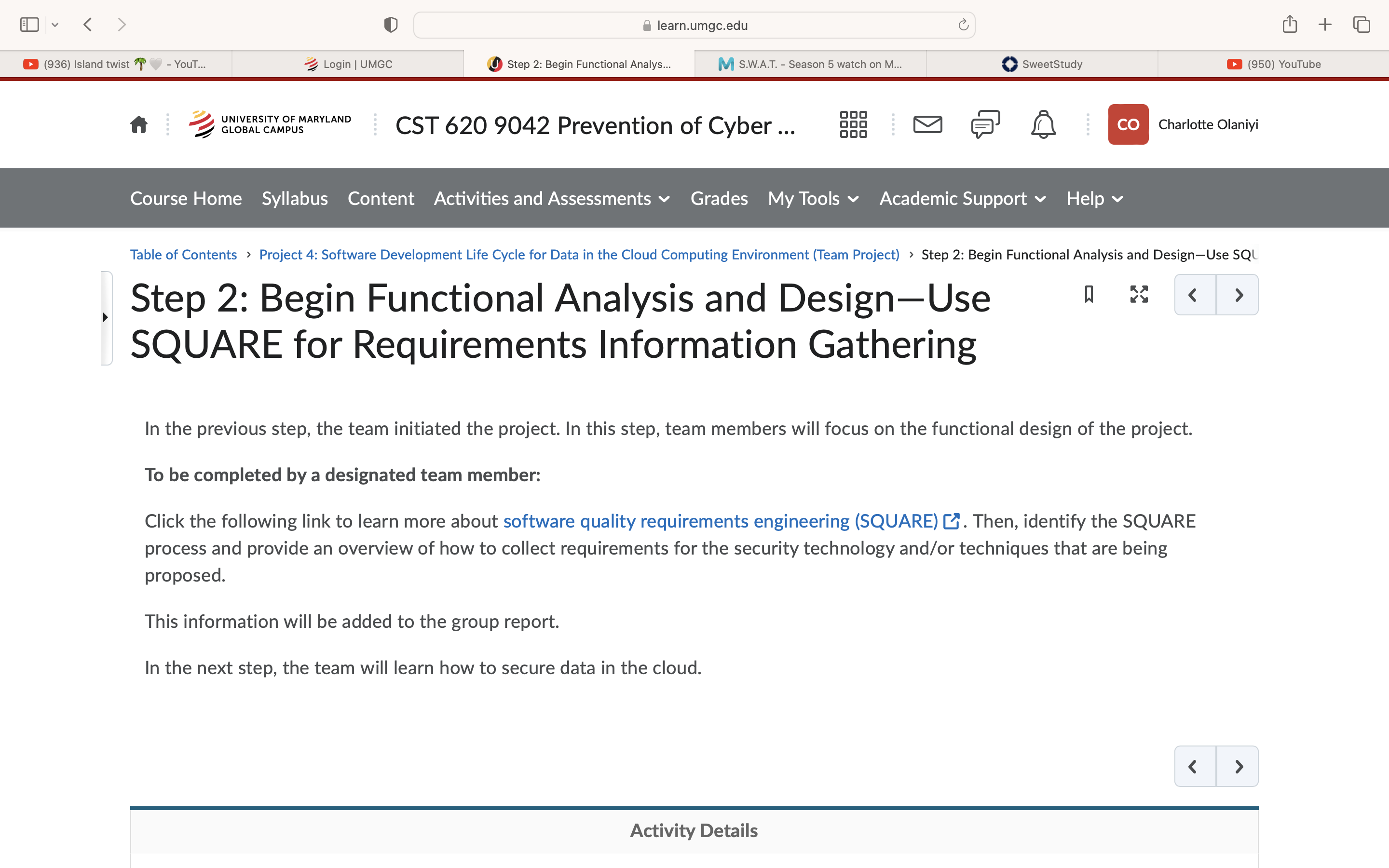Enter fullscreen with the expand arrows icon
Screen dimensions: 1389x868
(1139, 295)
